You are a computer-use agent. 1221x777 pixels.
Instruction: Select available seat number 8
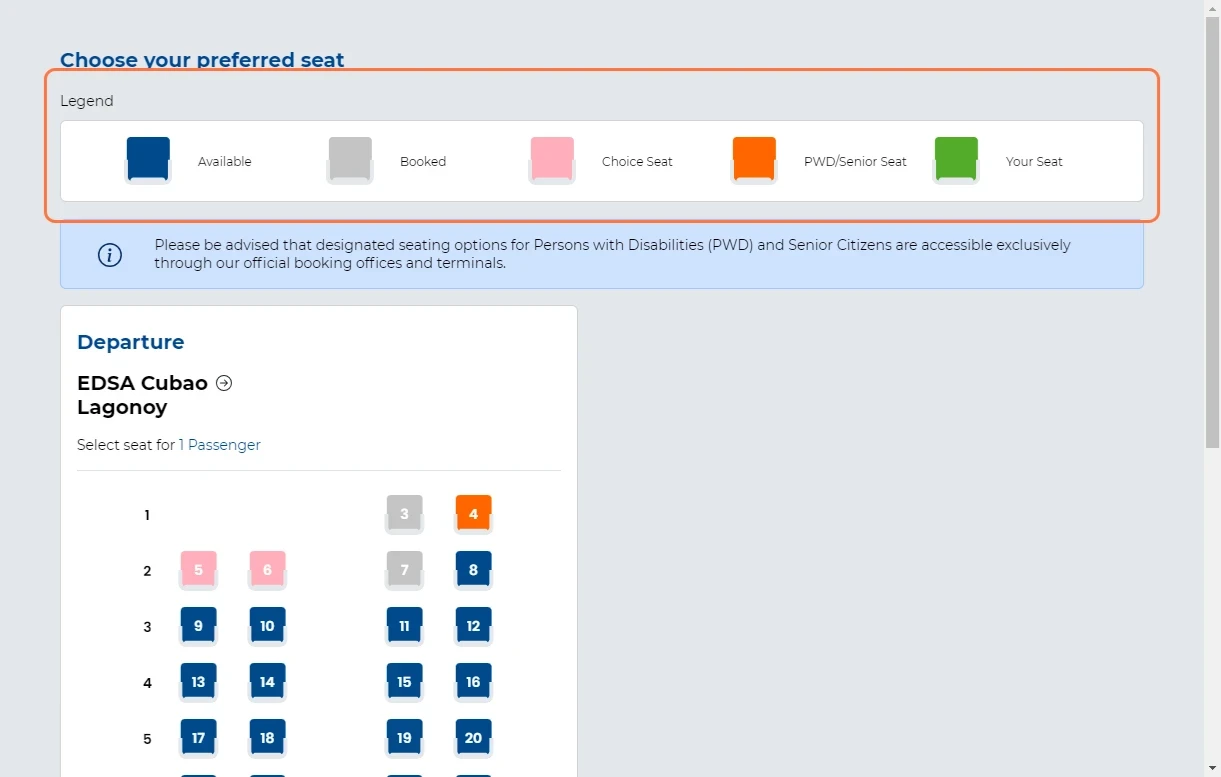(473, 570)
